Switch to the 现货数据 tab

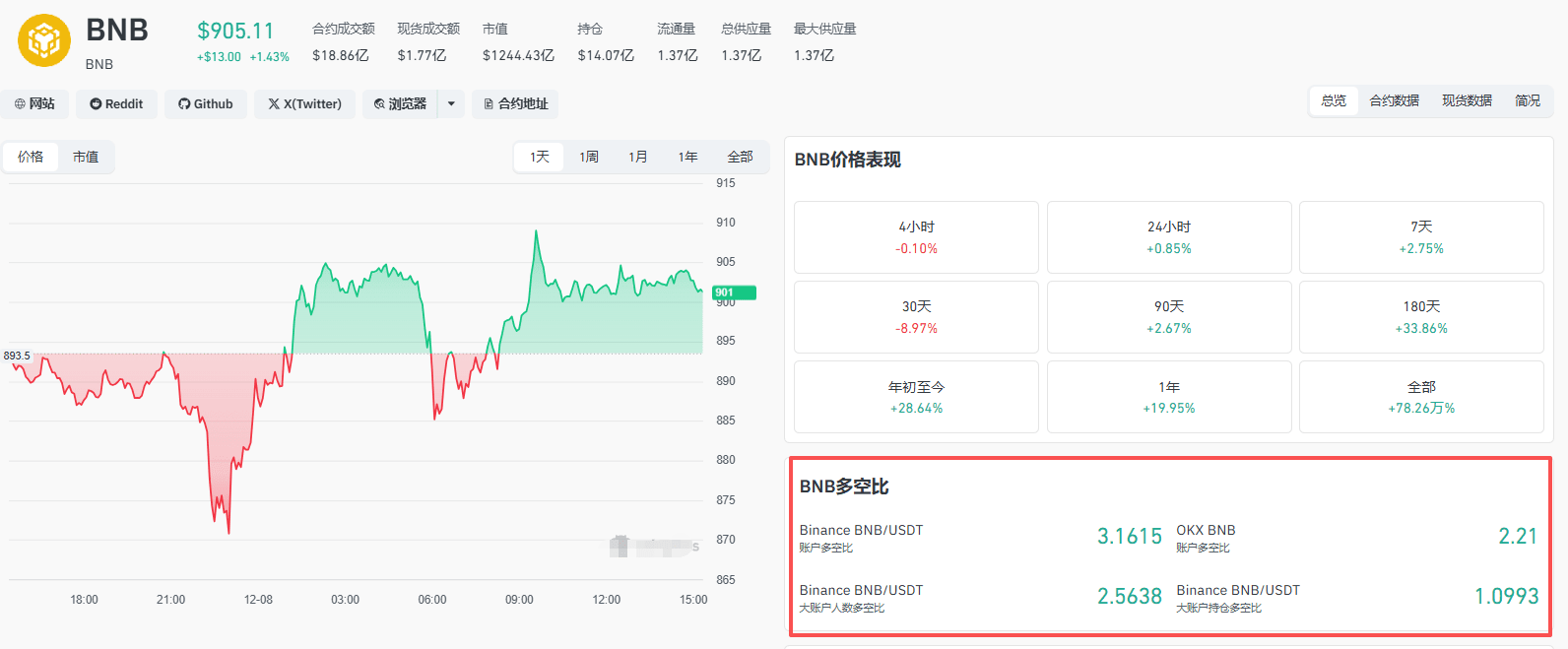pyautogui.click(x=1467, y=100)
